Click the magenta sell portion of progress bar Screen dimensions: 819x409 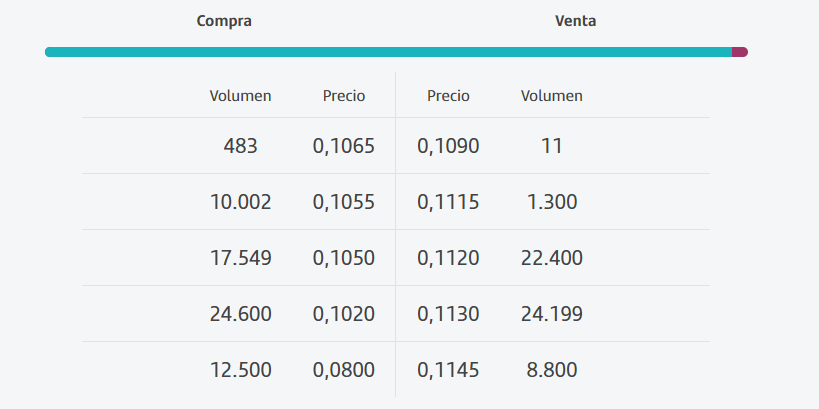[740, 52]
